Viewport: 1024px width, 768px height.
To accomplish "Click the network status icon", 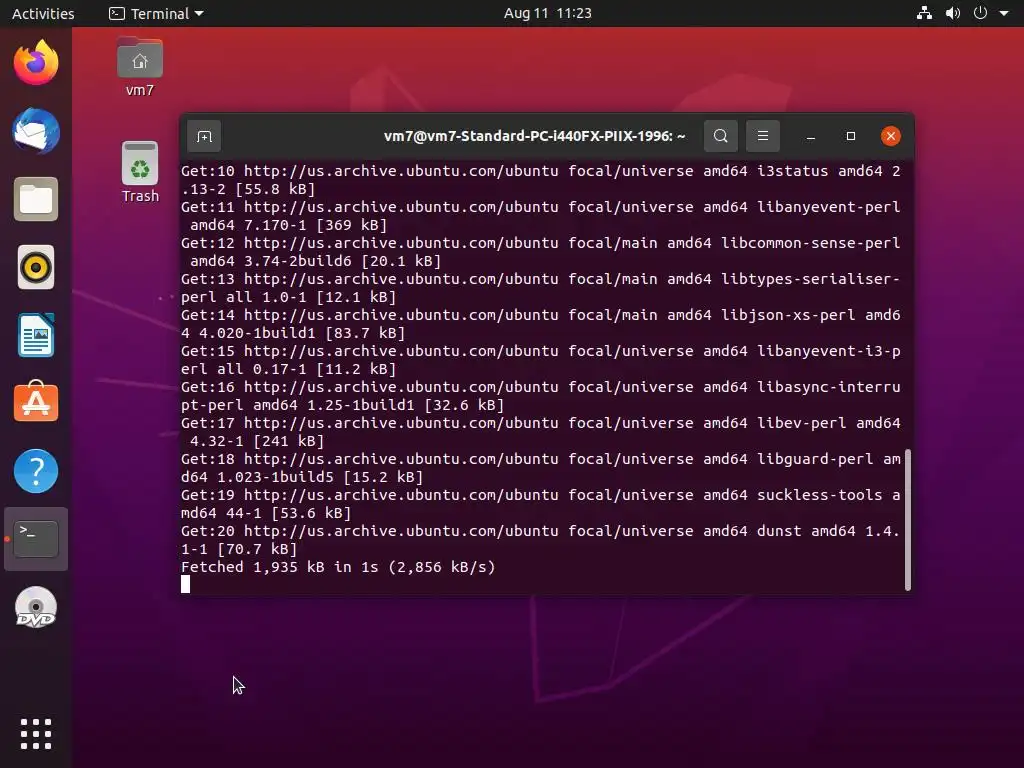I will pyautogui.click(x=924, y=13).
